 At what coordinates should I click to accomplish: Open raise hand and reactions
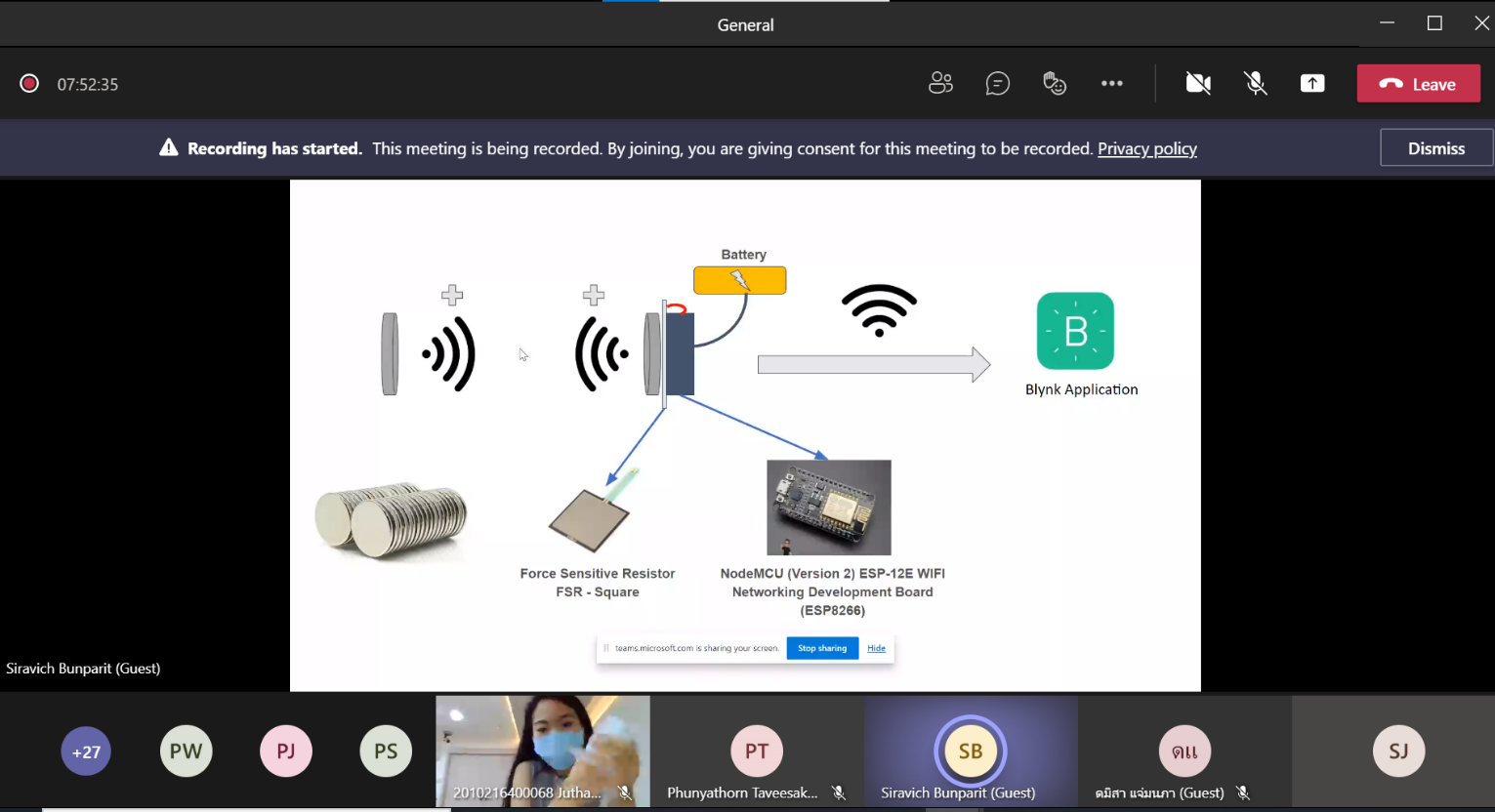(1055, 84)
